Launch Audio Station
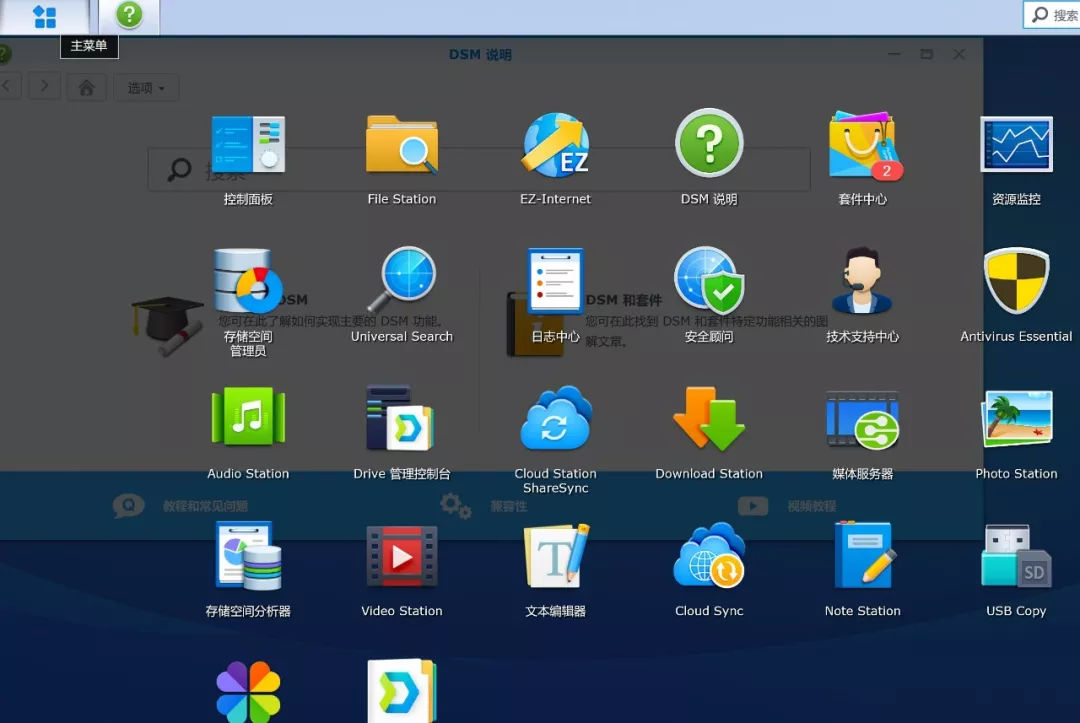This screenshot has height=723, width=1080. pyautogui.click(x=247, y=417)
